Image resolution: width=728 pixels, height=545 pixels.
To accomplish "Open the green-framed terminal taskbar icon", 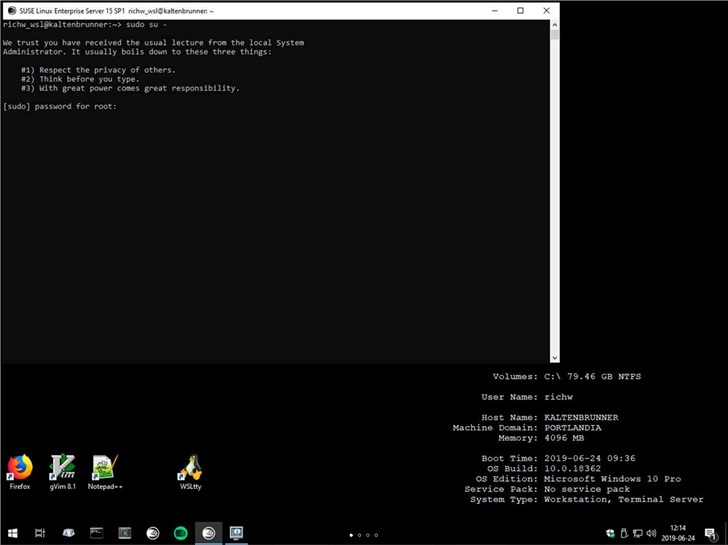I will point(124,533).
